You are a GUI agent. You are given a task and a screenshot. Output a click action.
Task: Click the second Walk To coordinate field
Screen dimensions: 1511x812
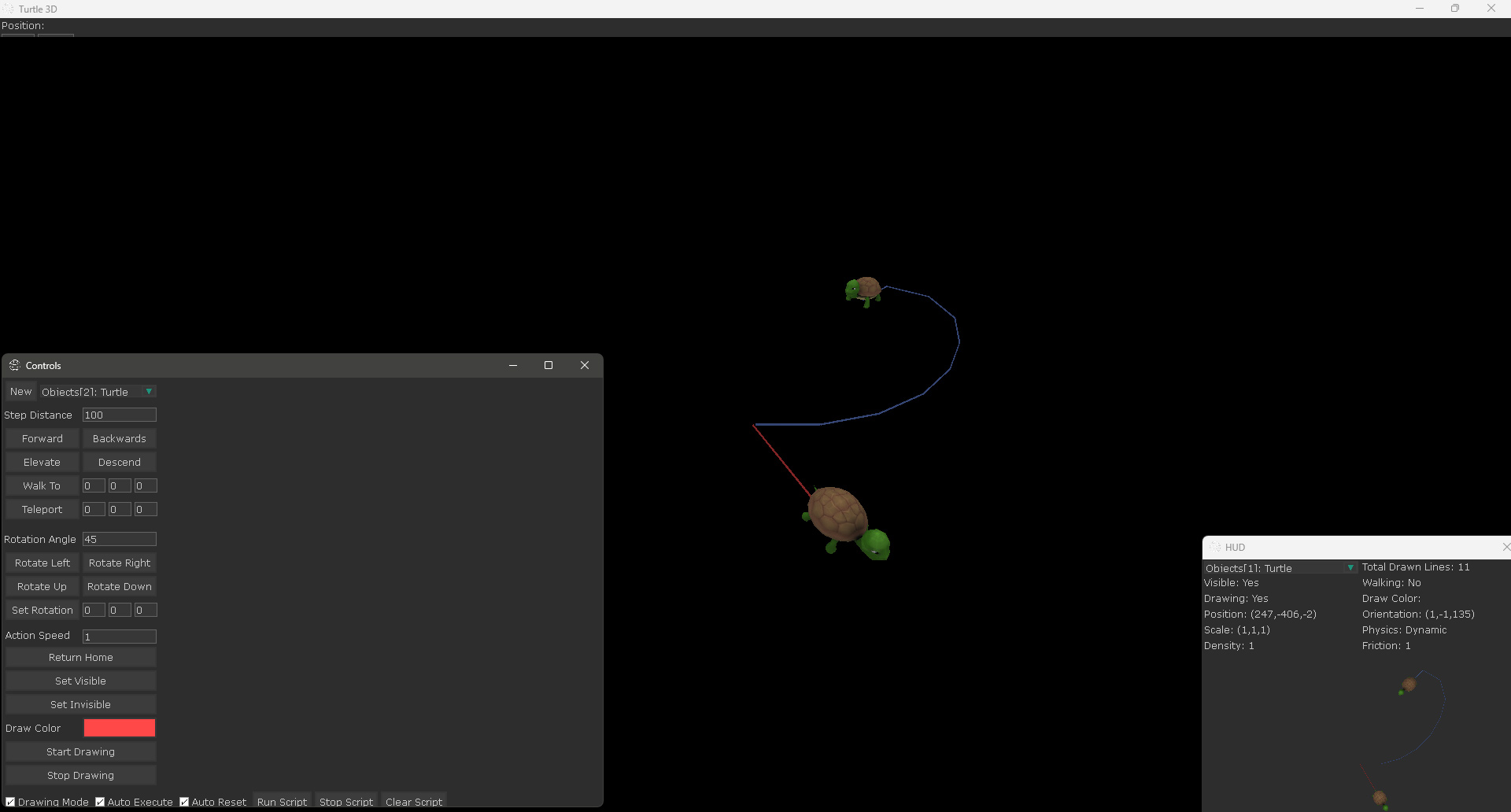coord(120,486)
